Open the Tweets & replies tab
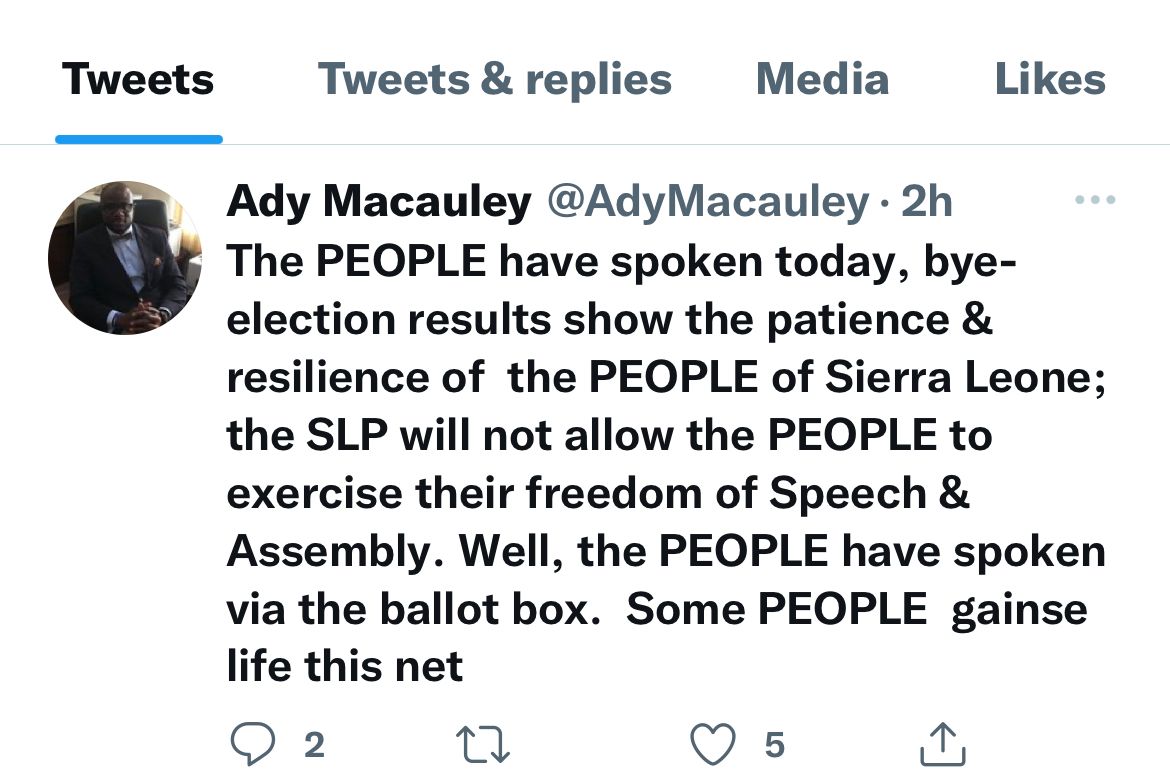This screenshot has width=1170, height=771. pyautogui.click(x=494, y=79)
